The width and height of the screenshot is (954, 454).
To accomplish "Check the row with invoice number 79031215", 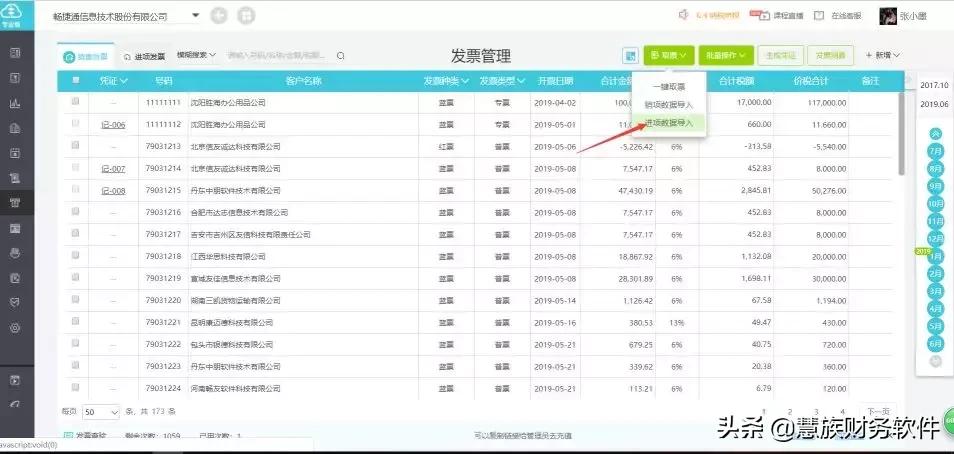I will point(75,189).
